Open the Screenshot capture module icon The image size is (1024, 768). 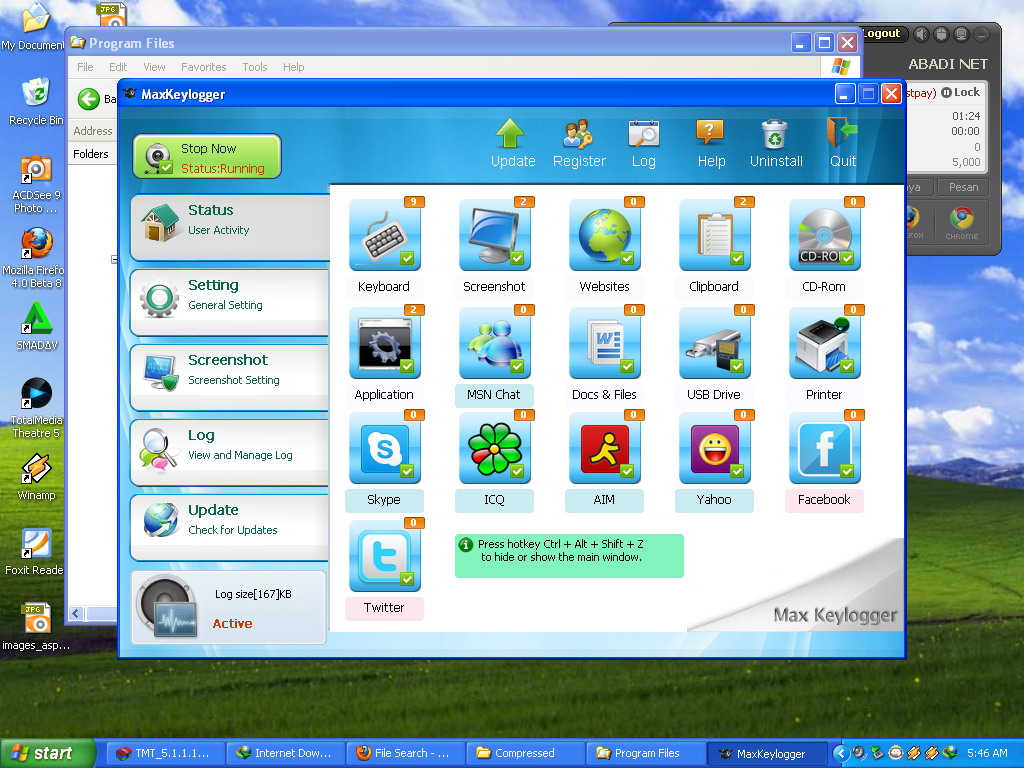[x=494, y=235]
